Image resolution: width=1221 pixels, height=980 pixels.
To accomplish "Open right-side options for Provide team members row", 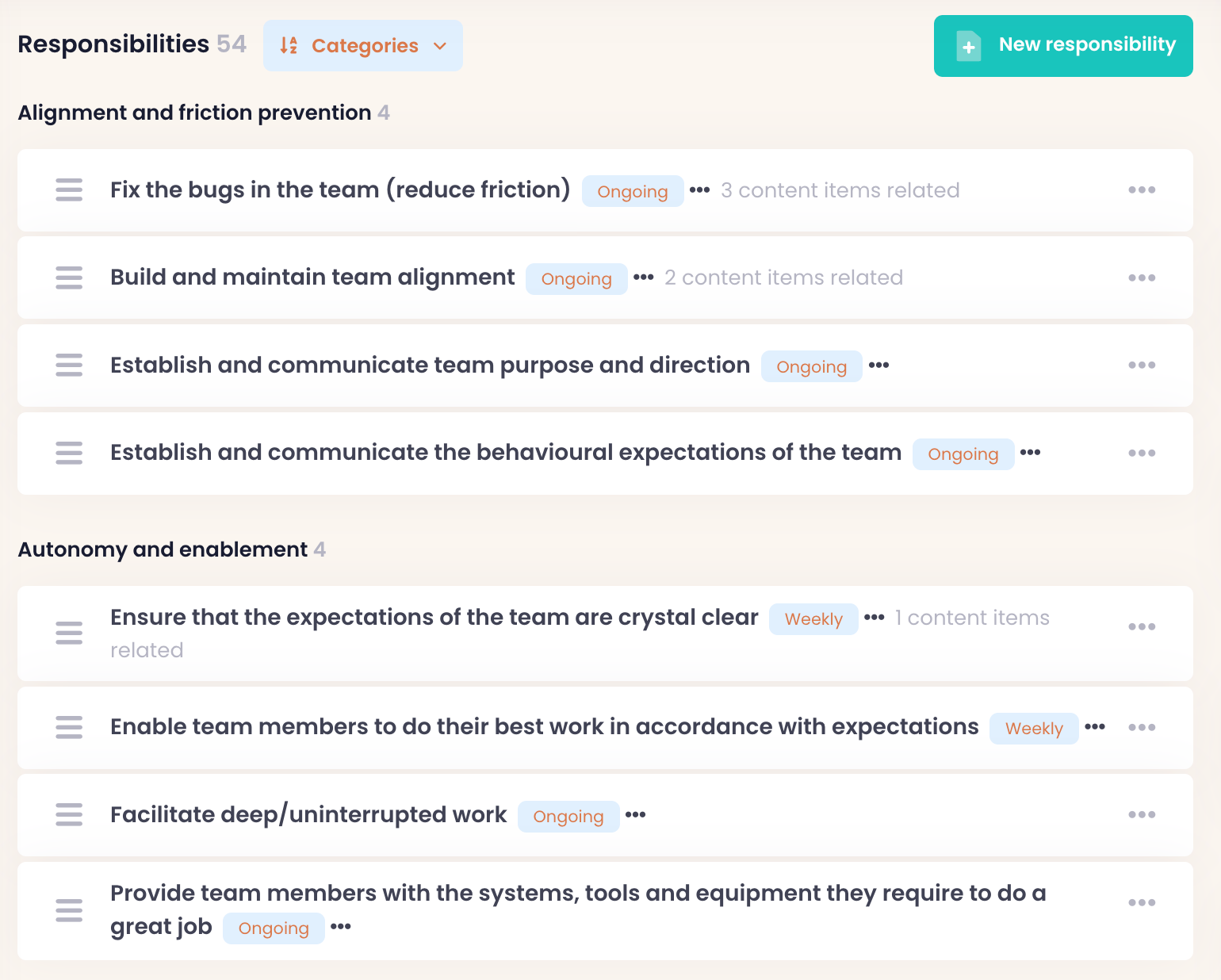I will 1141,902.
